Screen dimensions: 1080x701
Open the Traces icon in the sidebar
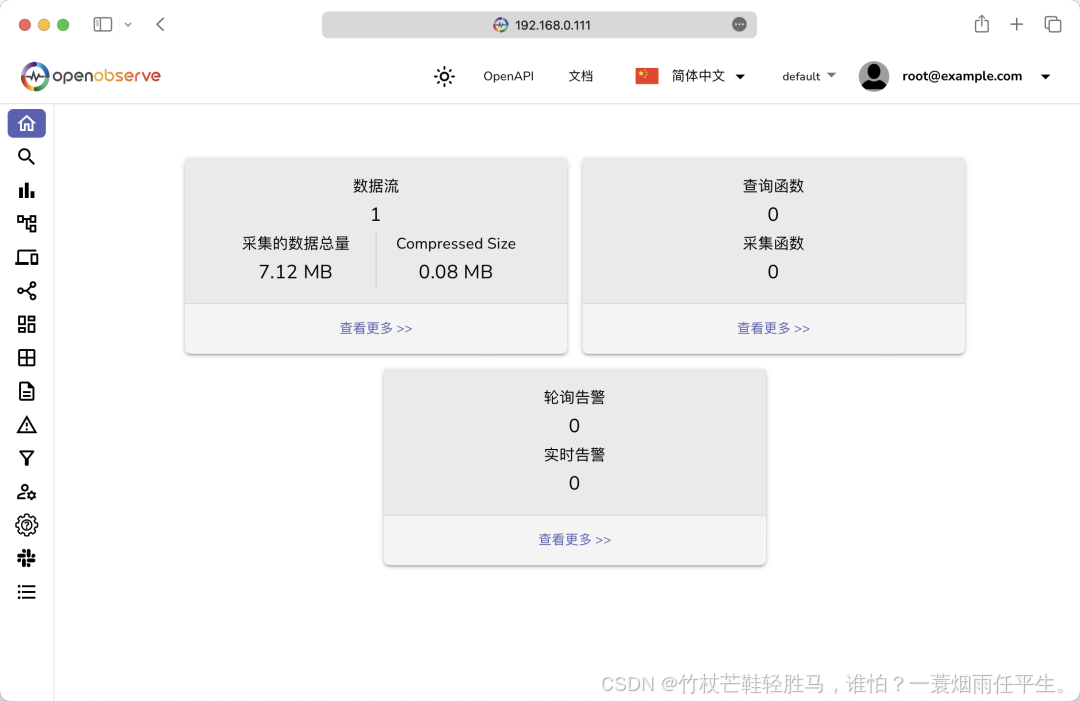click(x=26, y=224)
